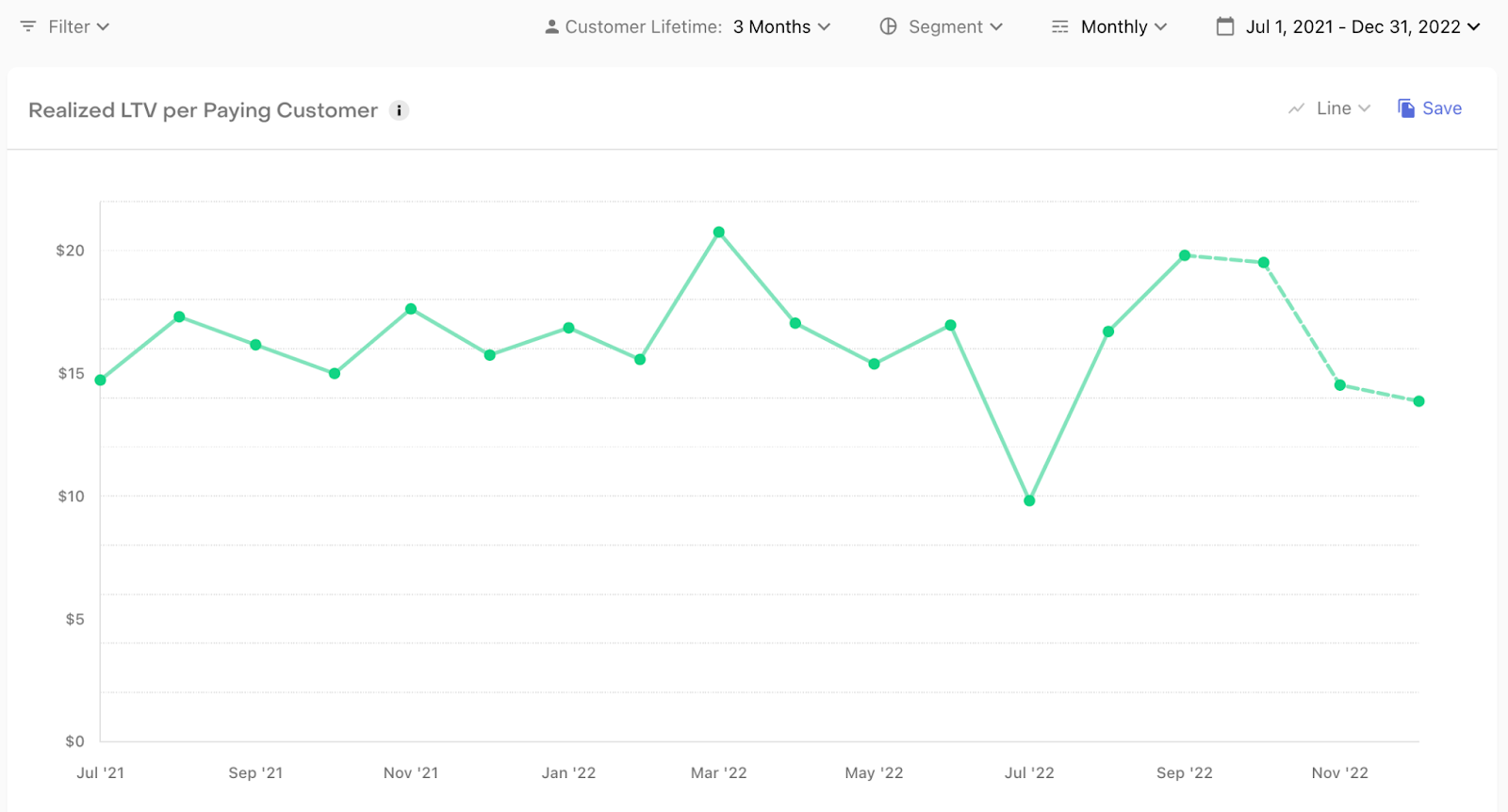Click the filter lines icon
The width and height of the screenshot is (1508, 812).
click(x=28, y=26)
